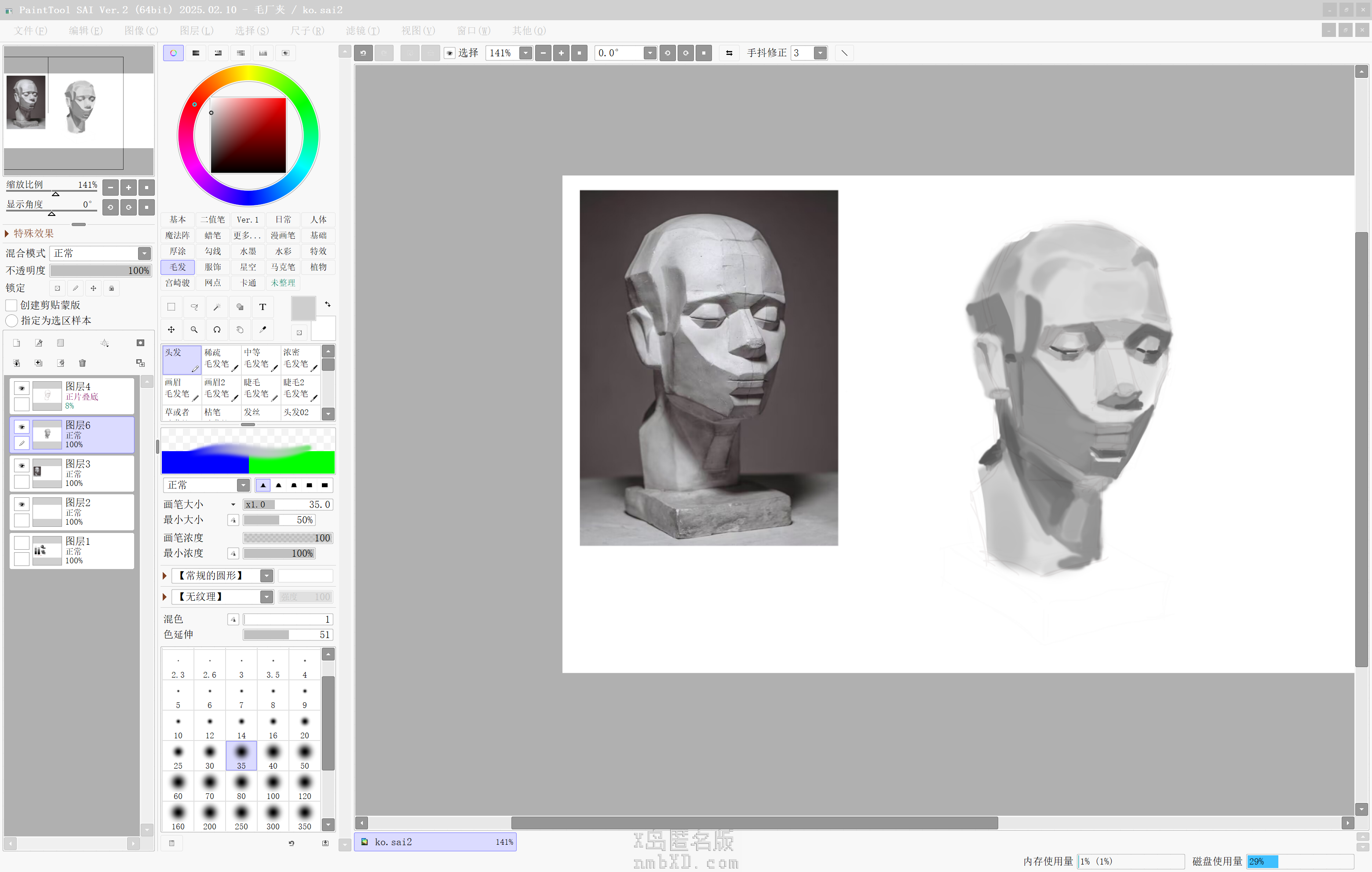
Task: Expand the 特殊效果 section
Action: [x=7, y=233]
